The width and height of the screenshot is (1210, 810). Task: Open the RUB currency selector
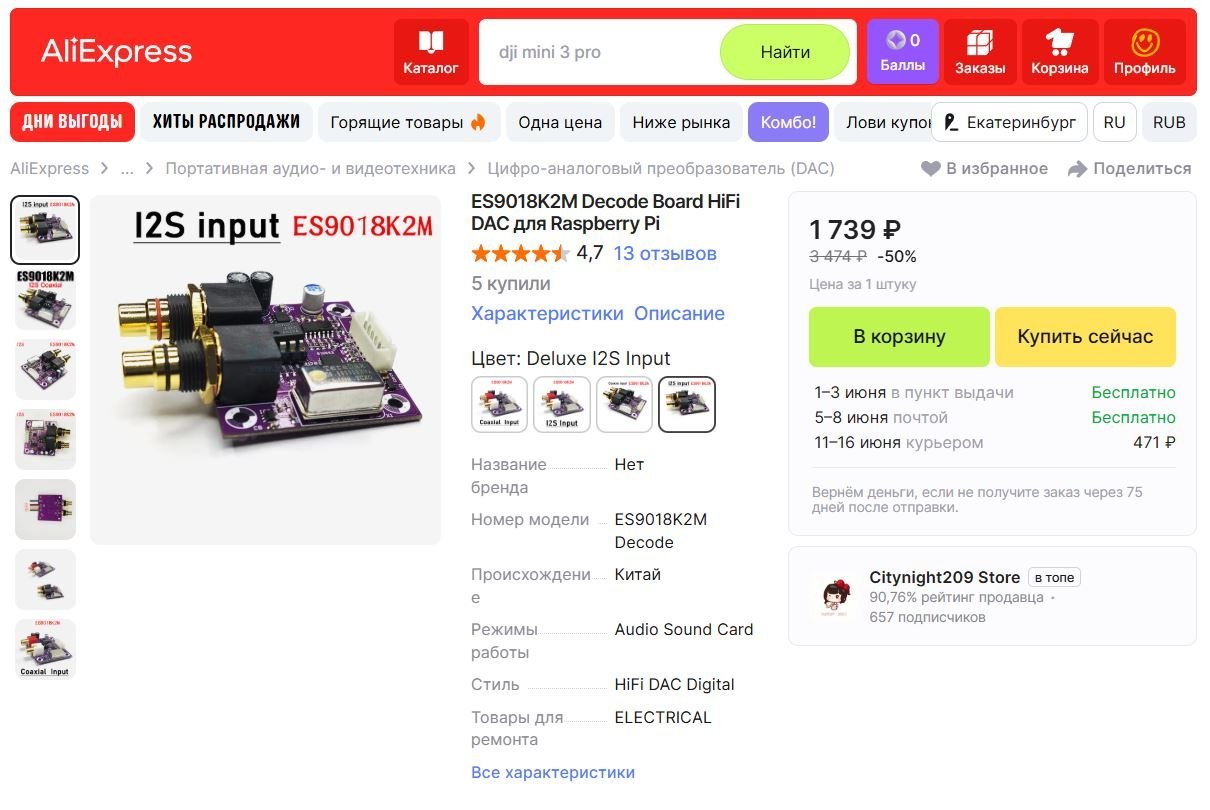pos(1169,122)
